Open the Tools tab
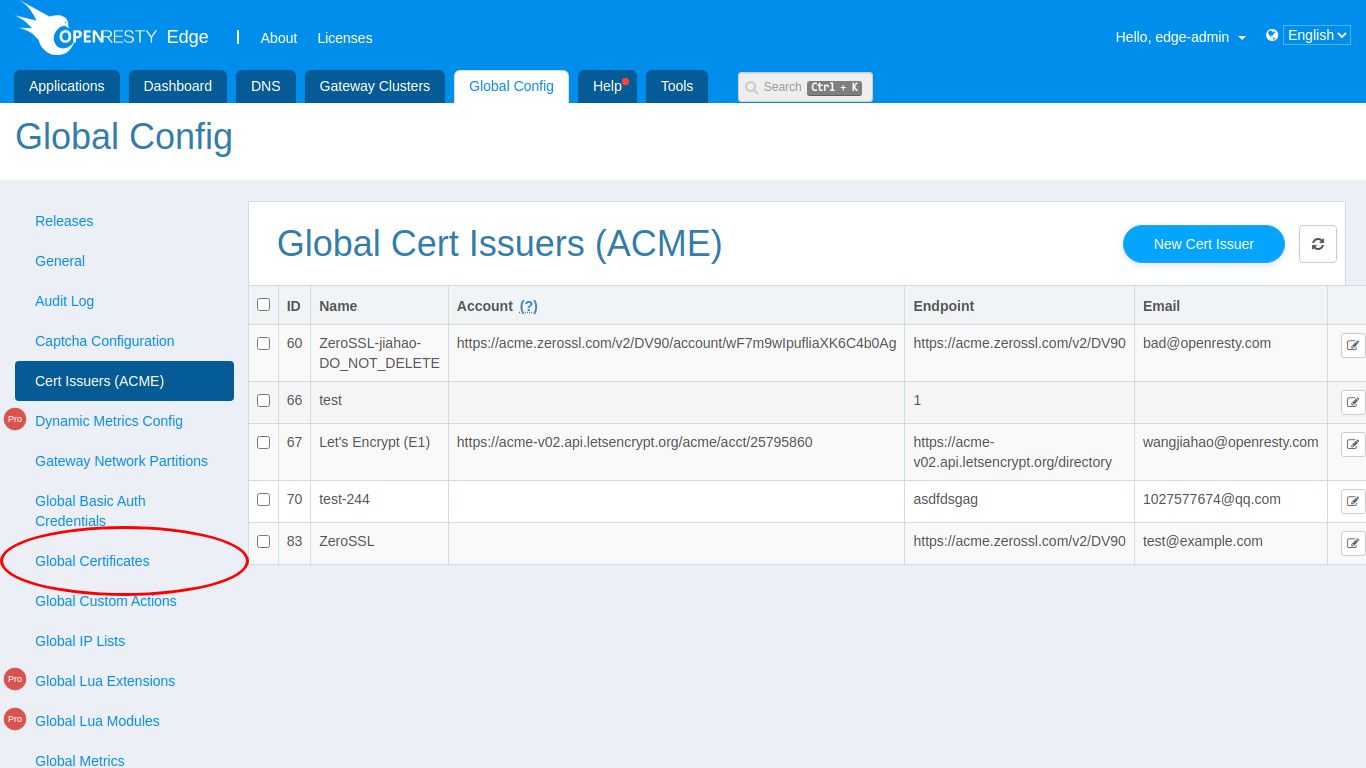 pyautogui.click(x=677, y=86)
